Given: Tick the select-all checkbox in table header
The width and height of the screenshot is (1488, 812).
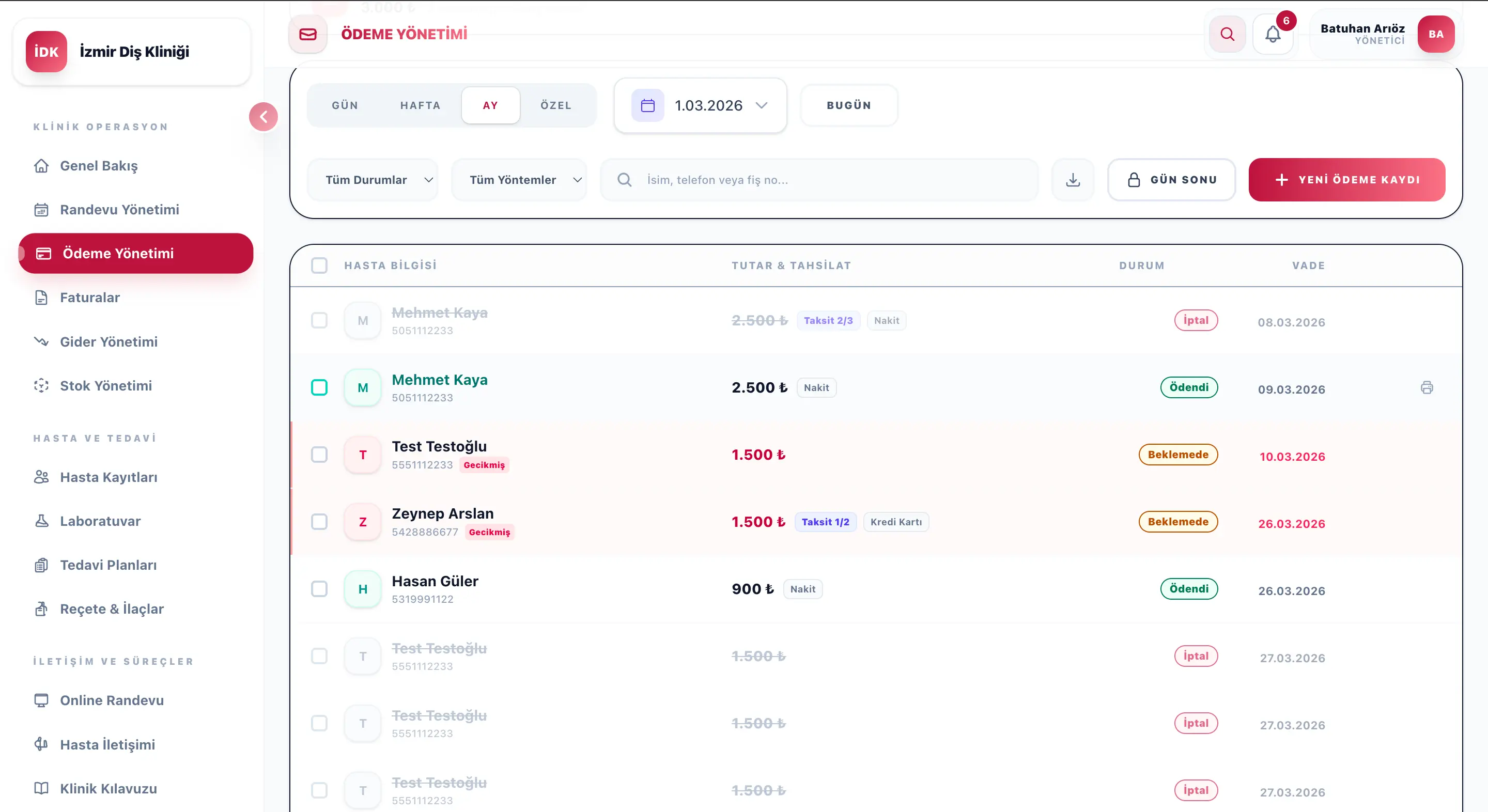Looking at the screenshot, I should (x=319, y=266).
